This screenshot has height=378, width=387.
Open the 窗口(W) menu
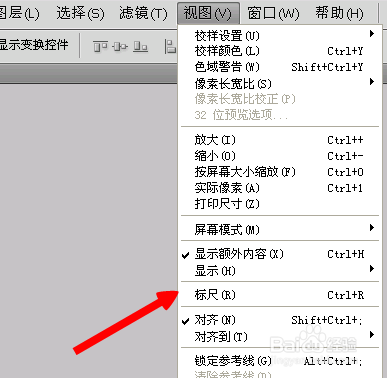(273, 13)
